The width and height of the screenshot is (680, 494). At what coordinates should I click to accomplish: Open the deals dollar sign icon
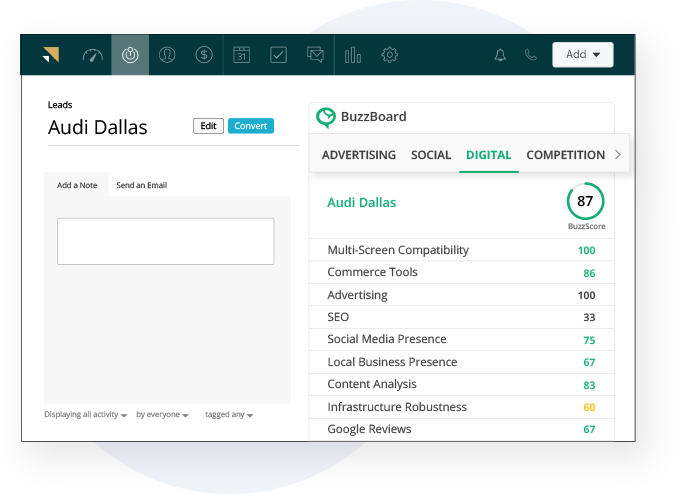coord(204,55)
